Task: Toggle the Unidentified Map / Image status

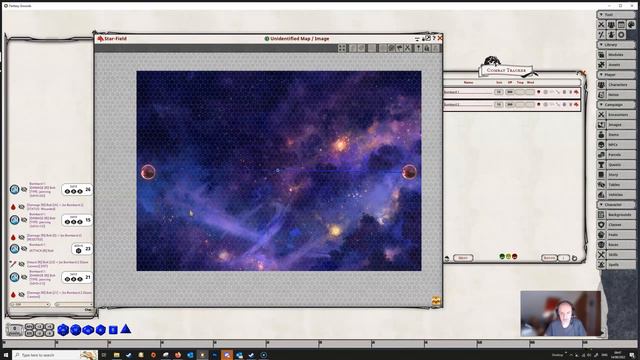Action: [267, 39]
